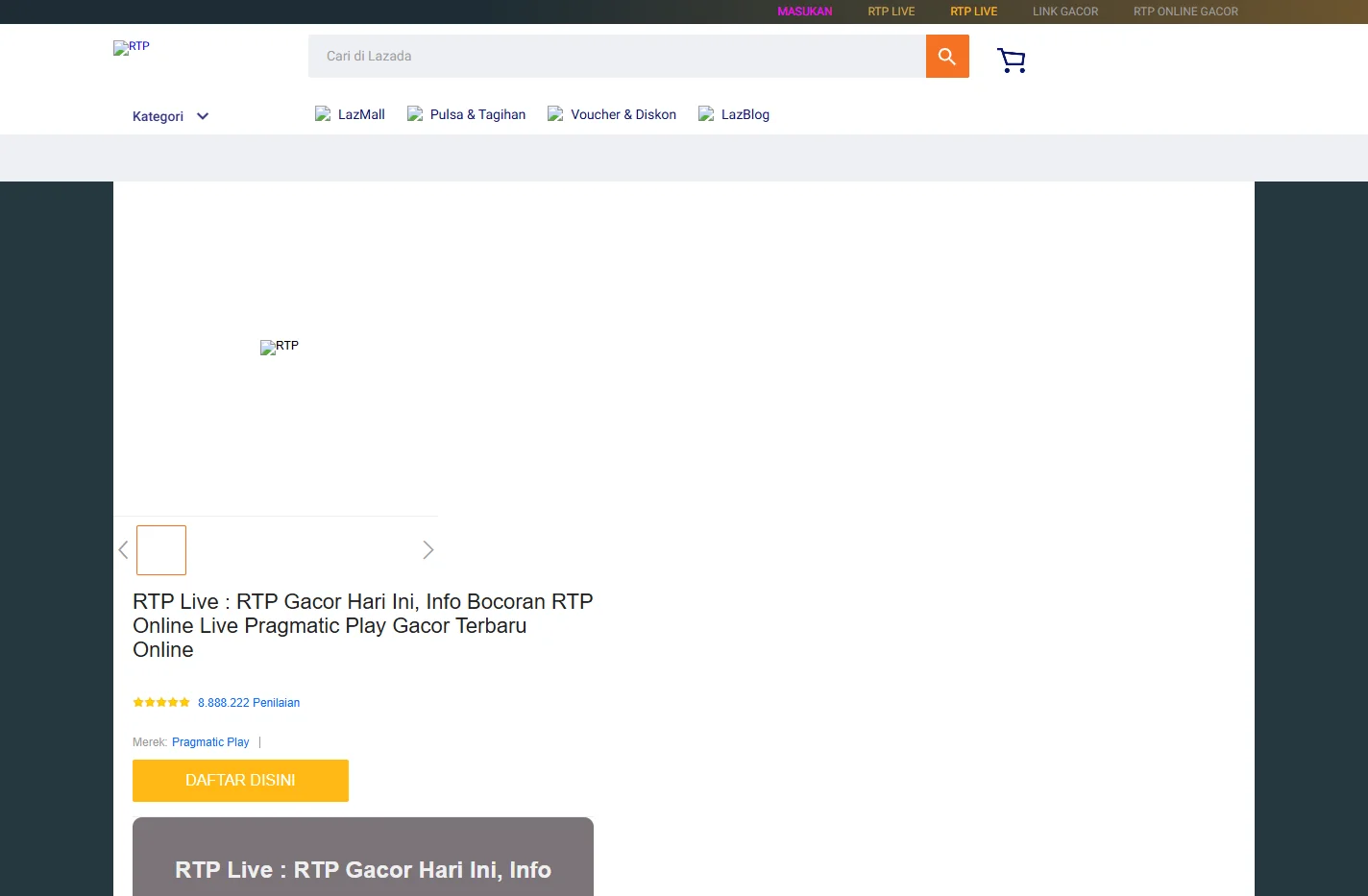Screen dimensions: 1368x896
Task: Open LINK GACOR in top bar
Action: point(1065,12)
